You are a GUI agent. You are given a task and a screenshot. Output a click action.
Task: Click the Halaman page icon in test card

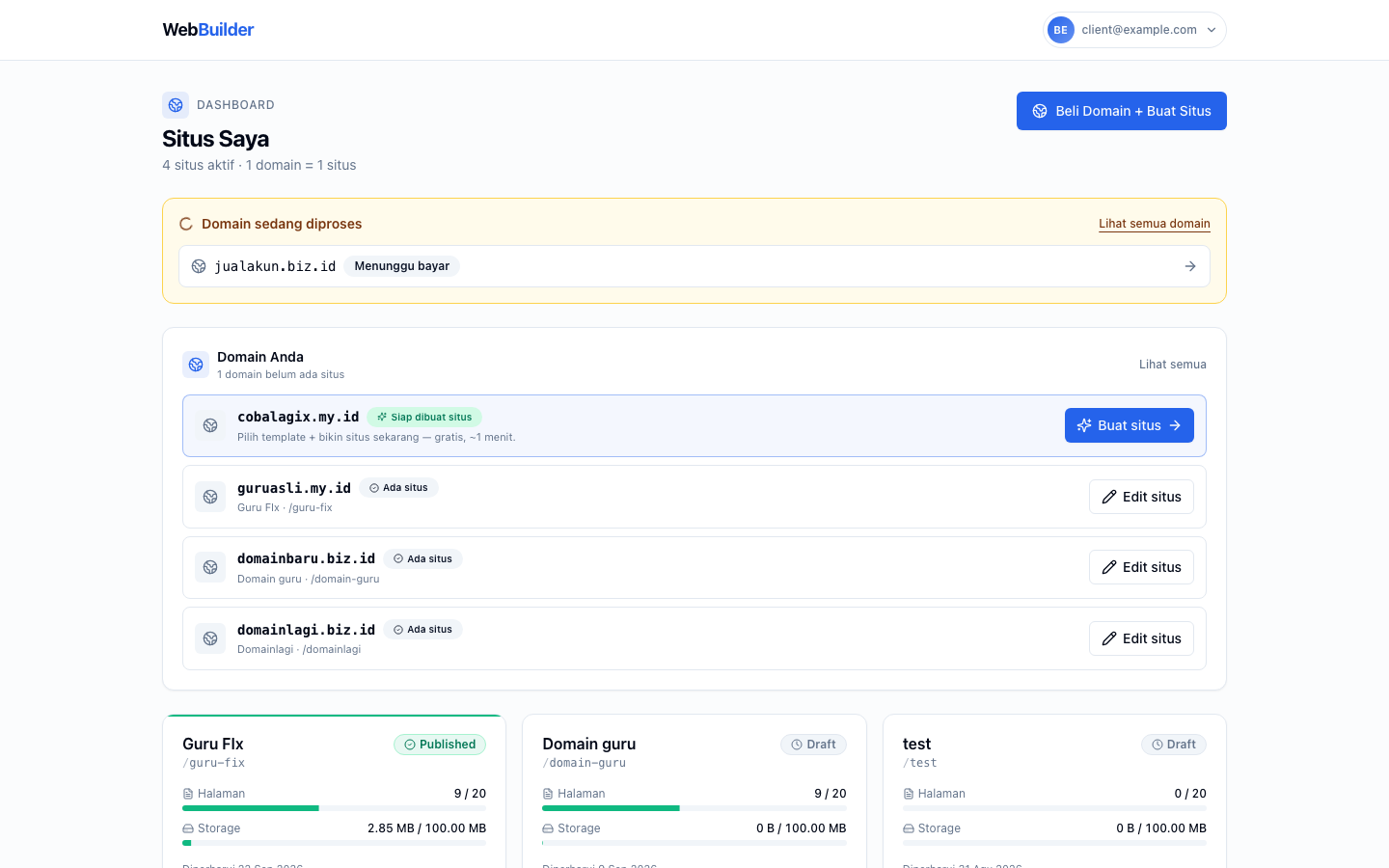(909, 794)
